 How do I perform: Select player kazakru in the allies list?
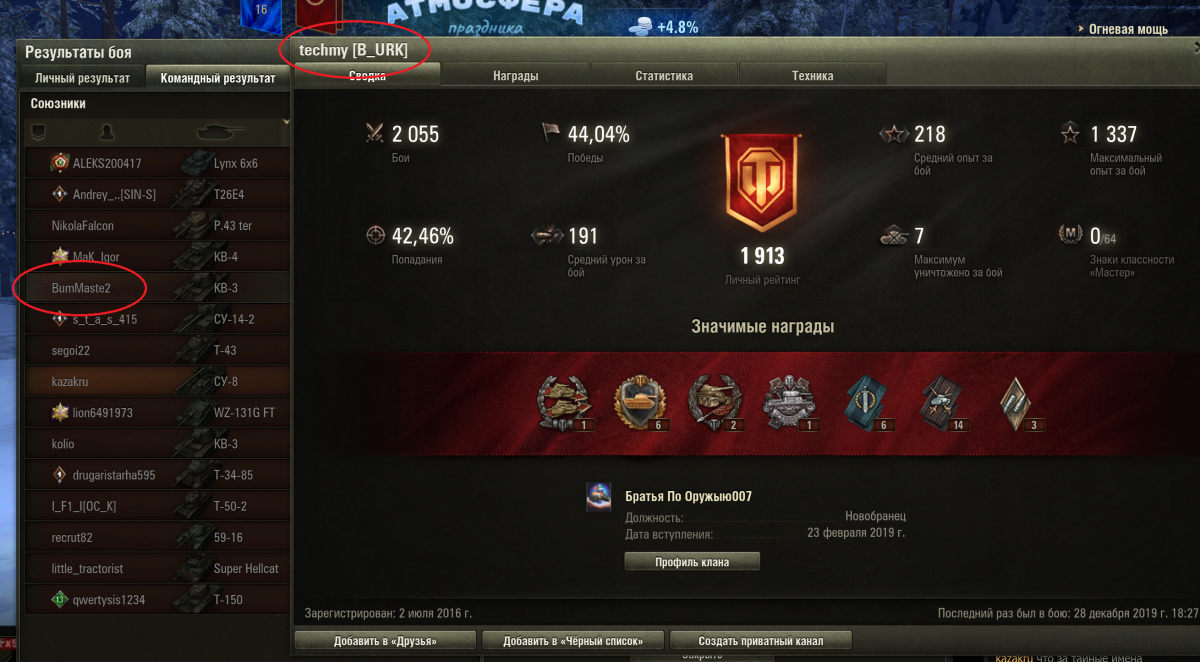click(155, 382)
